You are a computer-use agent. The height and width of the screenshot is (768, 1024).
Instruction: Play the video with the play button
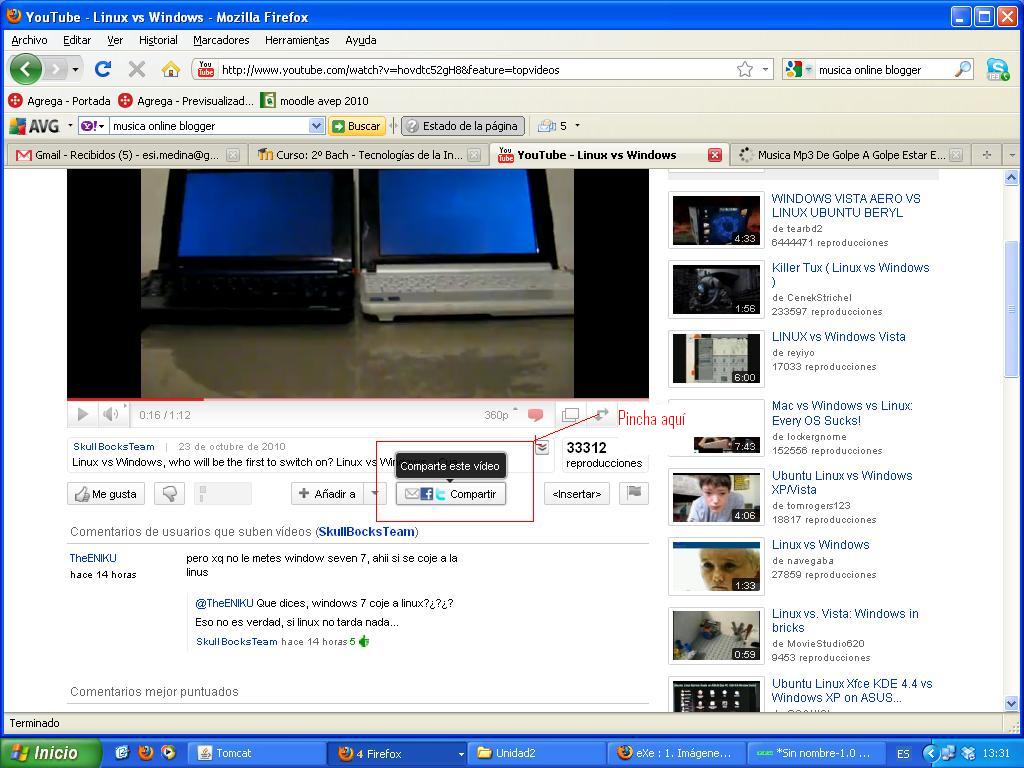pos(83,414)
